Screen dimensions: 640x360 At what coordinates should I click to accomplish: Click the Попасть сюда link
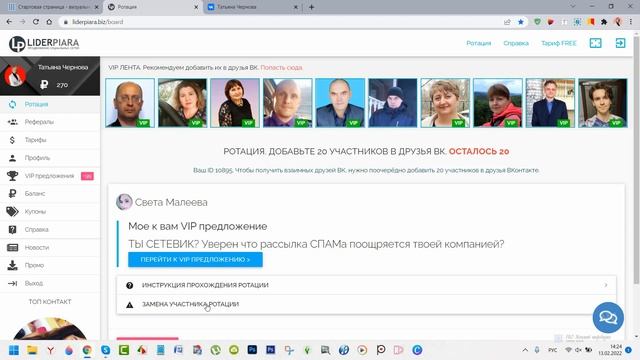(x=281, y=67)
